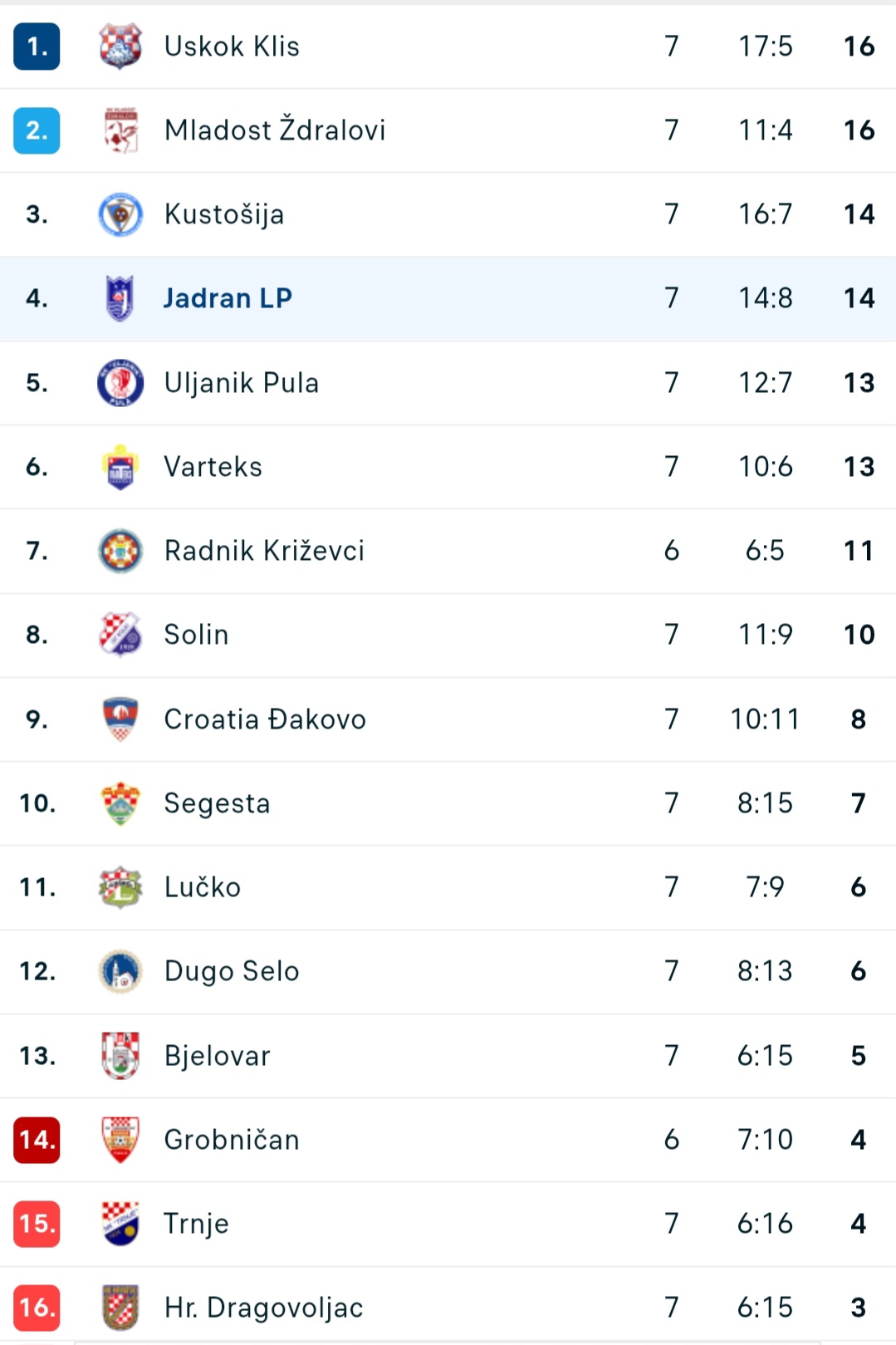Click the blue position 1 badge
Viewport: 896px width, 1345px height.
[37, 47]
